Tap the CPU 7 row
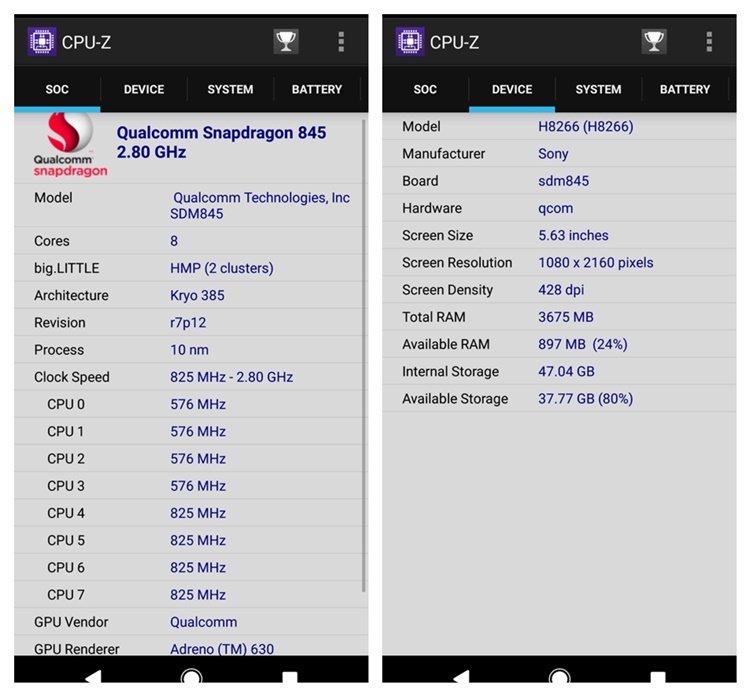Viewport: 750px width, 696px height. [191, 595]
